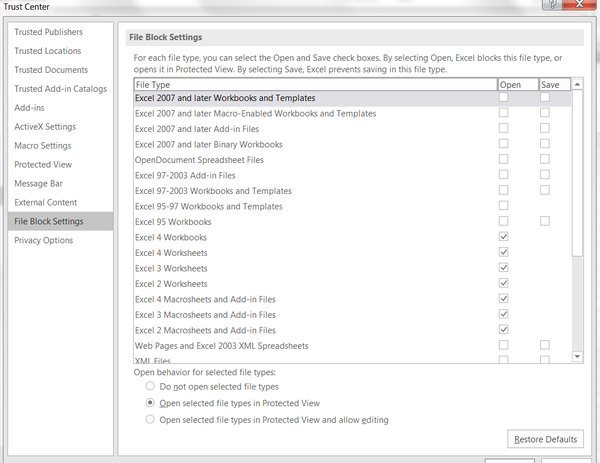600x463 pixels.
Task: Select Trusted Add-in Catalogs
Action: click(x=61, y=89)
